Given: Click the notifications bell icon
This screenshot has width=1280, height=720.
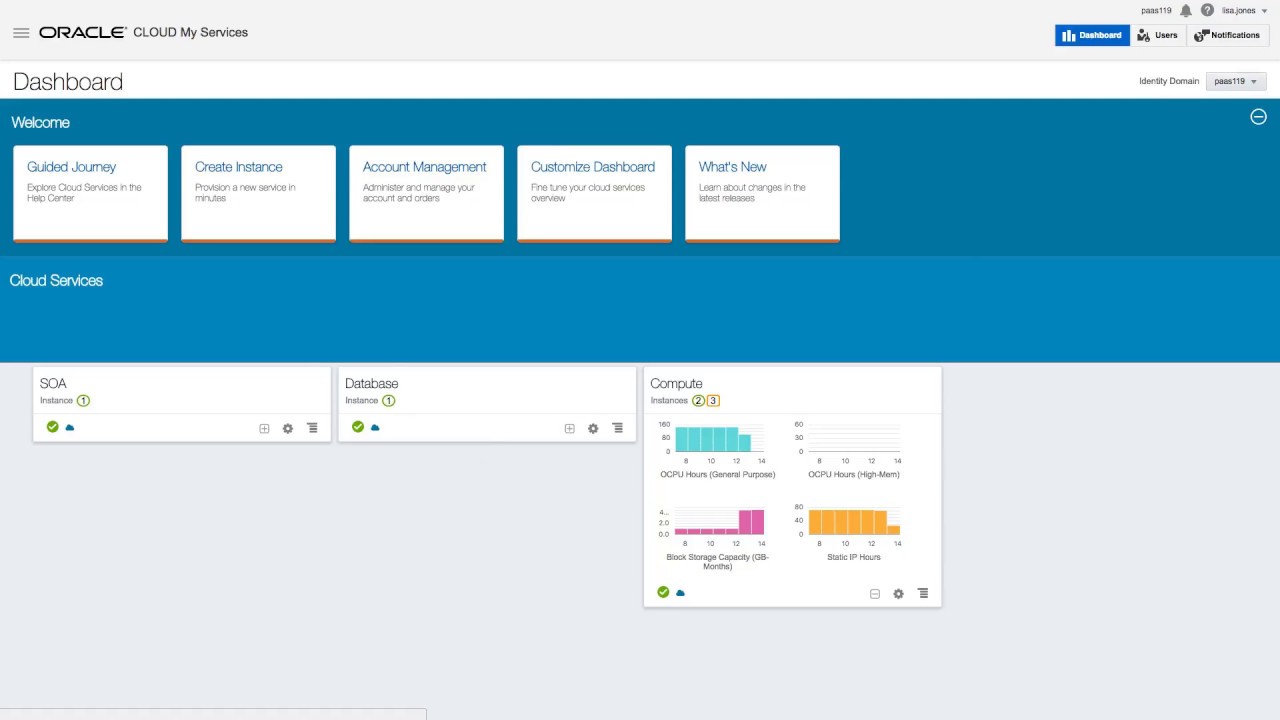Looking at the screenshot, I should pyautogui.click(x=1186, y=10).
